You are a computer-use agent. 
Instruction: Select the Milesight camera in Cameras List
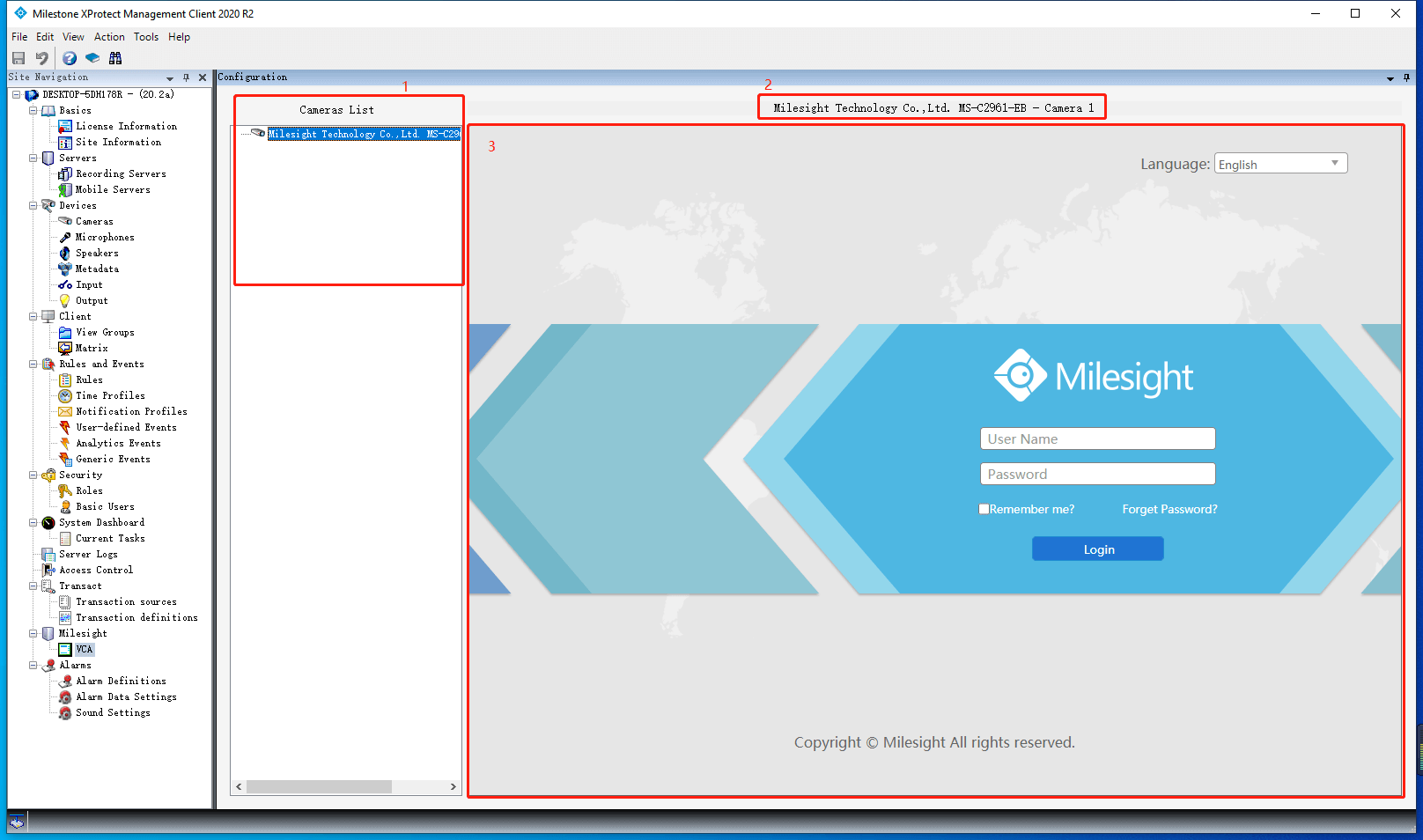[x=364, y=134]
